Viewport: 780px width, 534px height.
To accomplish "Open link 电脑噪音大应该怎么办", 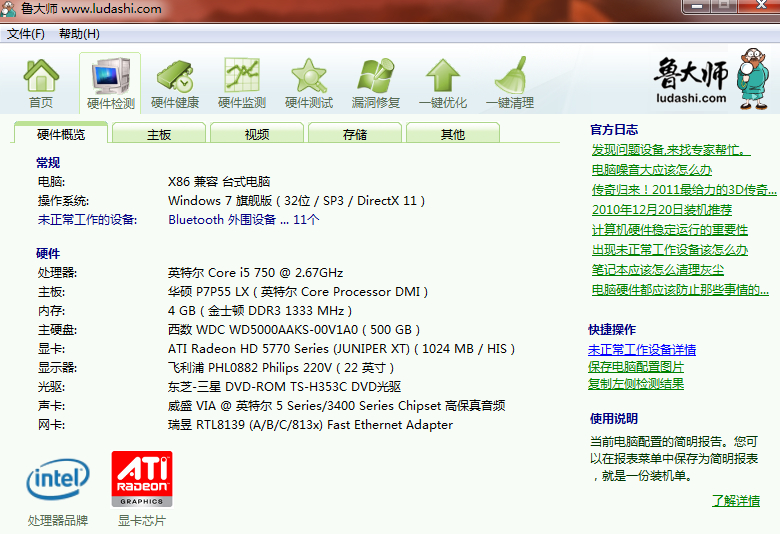I will coord(652,170).
